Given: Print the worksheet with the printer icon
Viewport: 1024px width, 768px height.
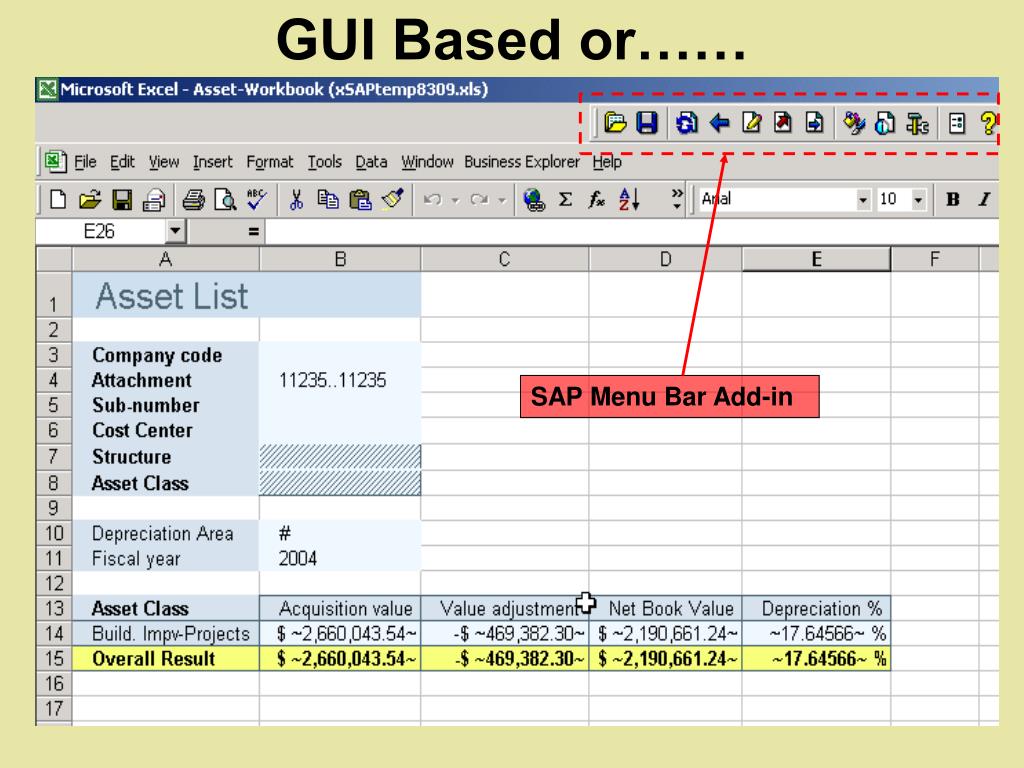Looking at the screenshot, I should (193, 200).
